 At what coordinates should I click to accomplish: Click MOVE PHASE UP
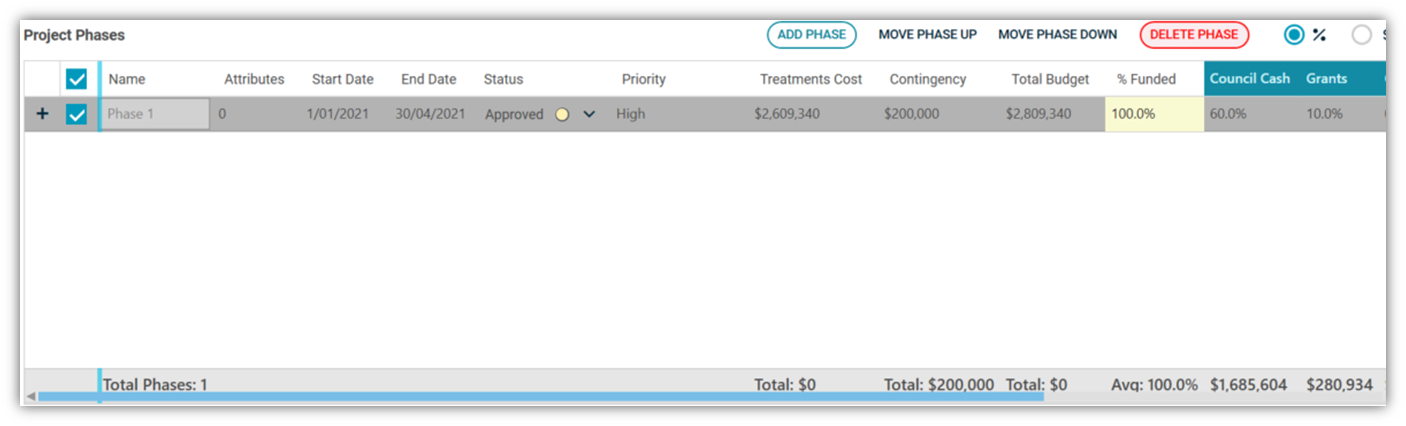pos(927,35)
